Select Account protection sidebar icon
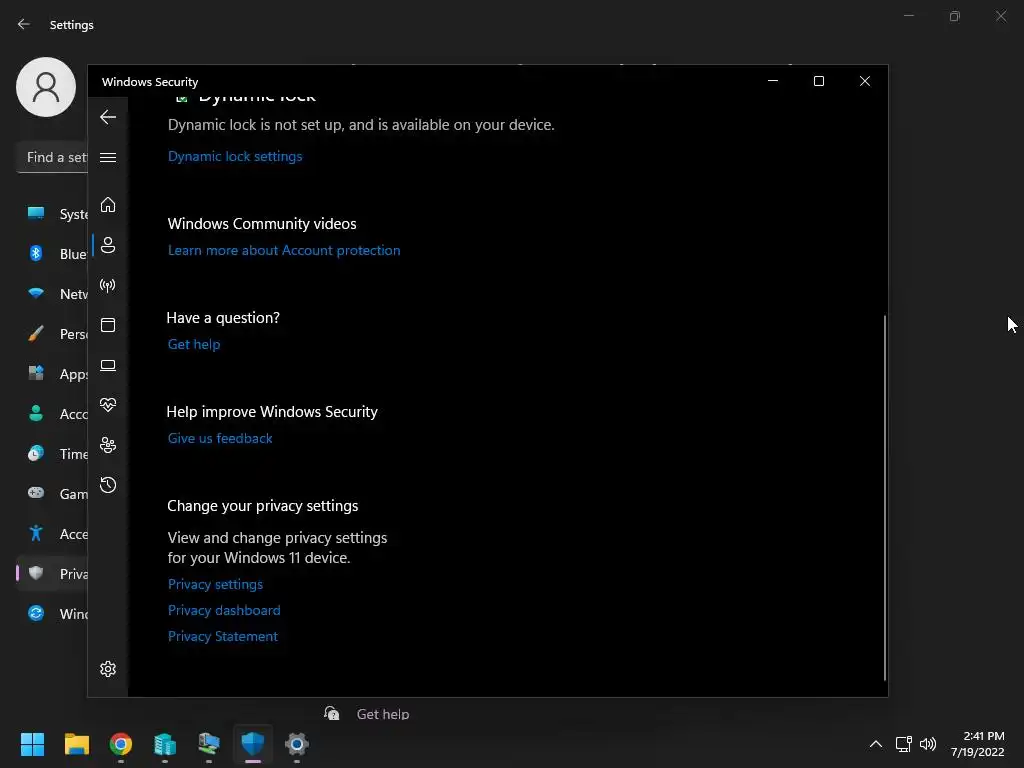The width and height of the screenshot is (1024, 768). point(108,245)
